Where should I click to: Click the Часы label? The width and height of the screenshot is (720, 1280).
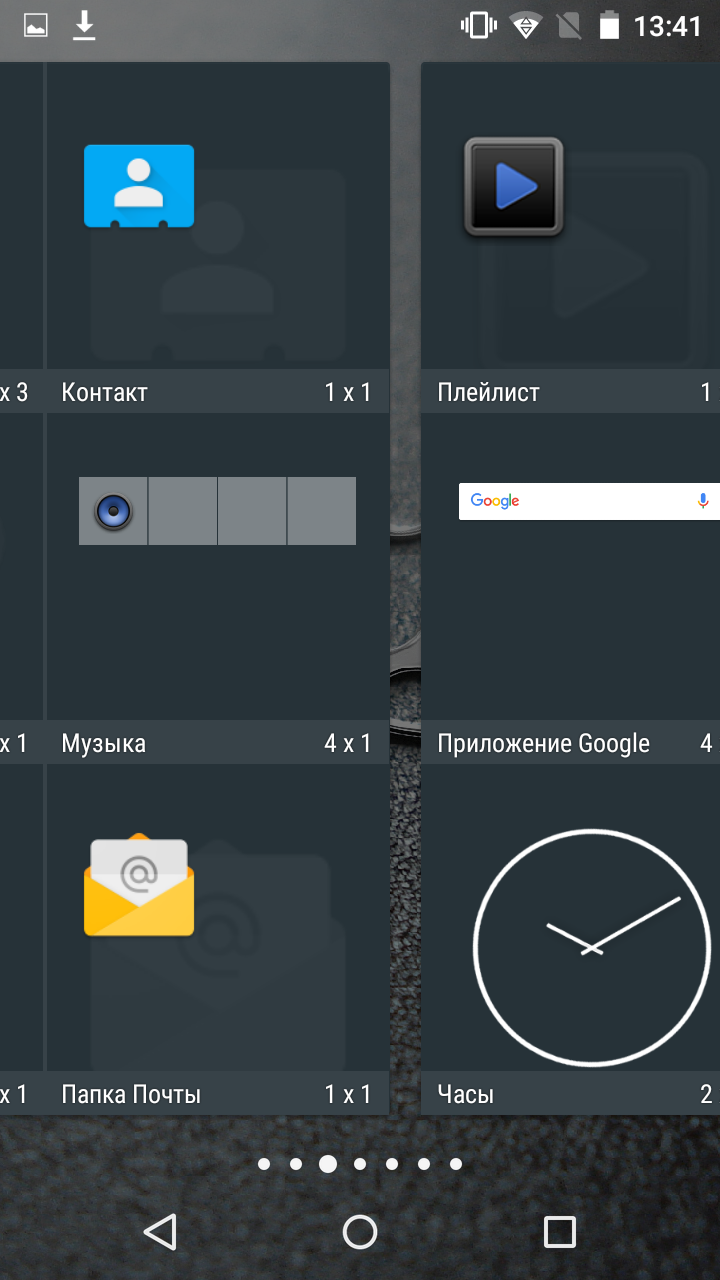(x=466, y=1095)
